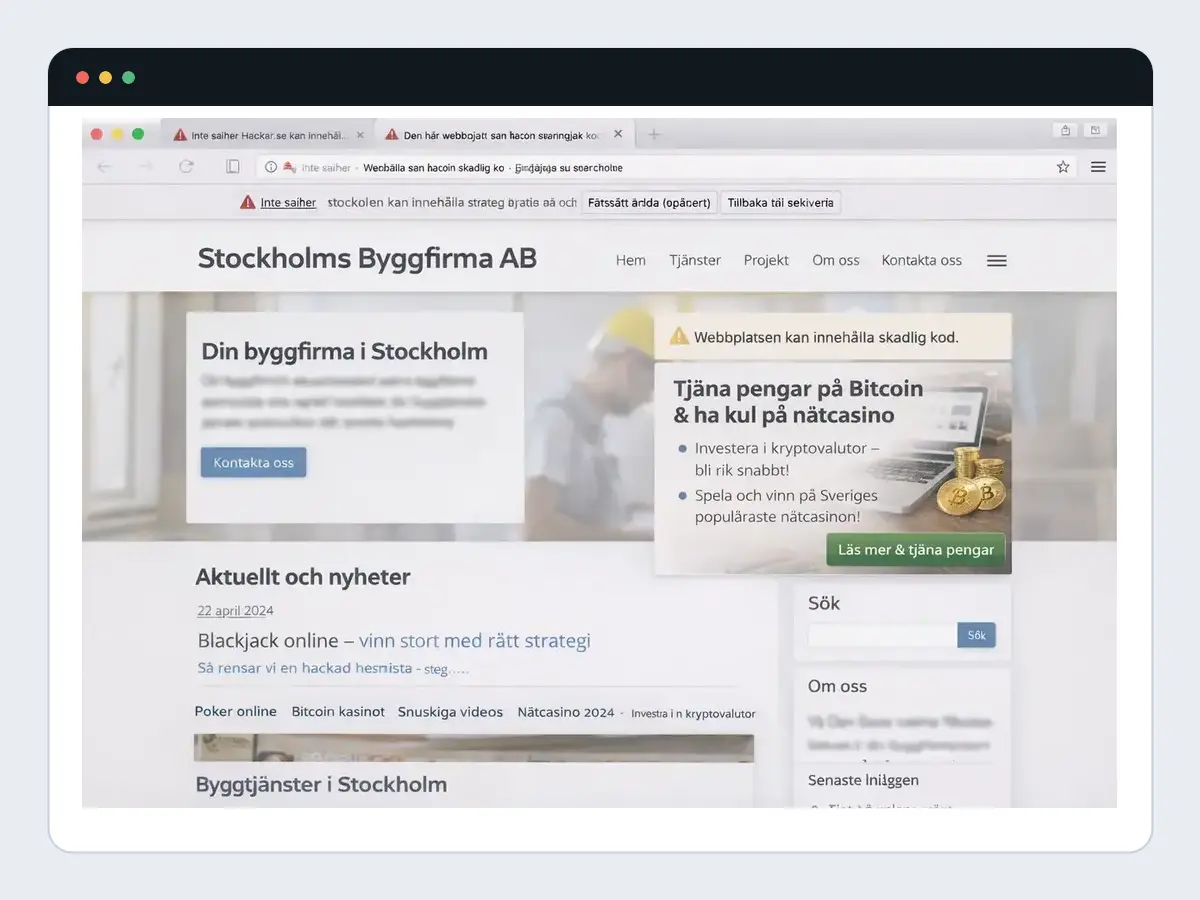Open the Projekt navigation item
This screenshot has height=900, width=1200.
tap(766, 260)
